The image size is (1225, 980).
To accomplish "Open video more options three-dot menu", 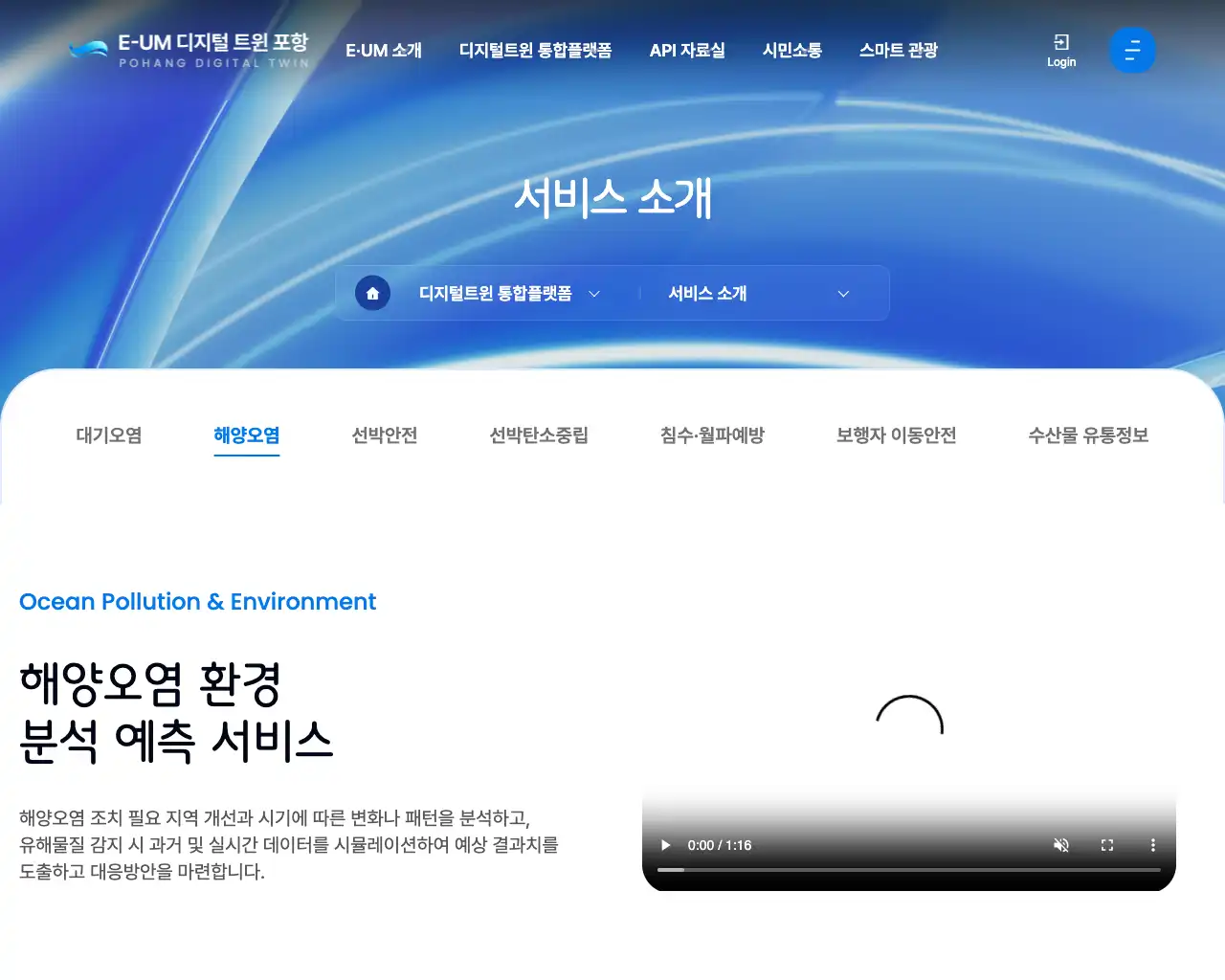I will [x=1153, y=845].
